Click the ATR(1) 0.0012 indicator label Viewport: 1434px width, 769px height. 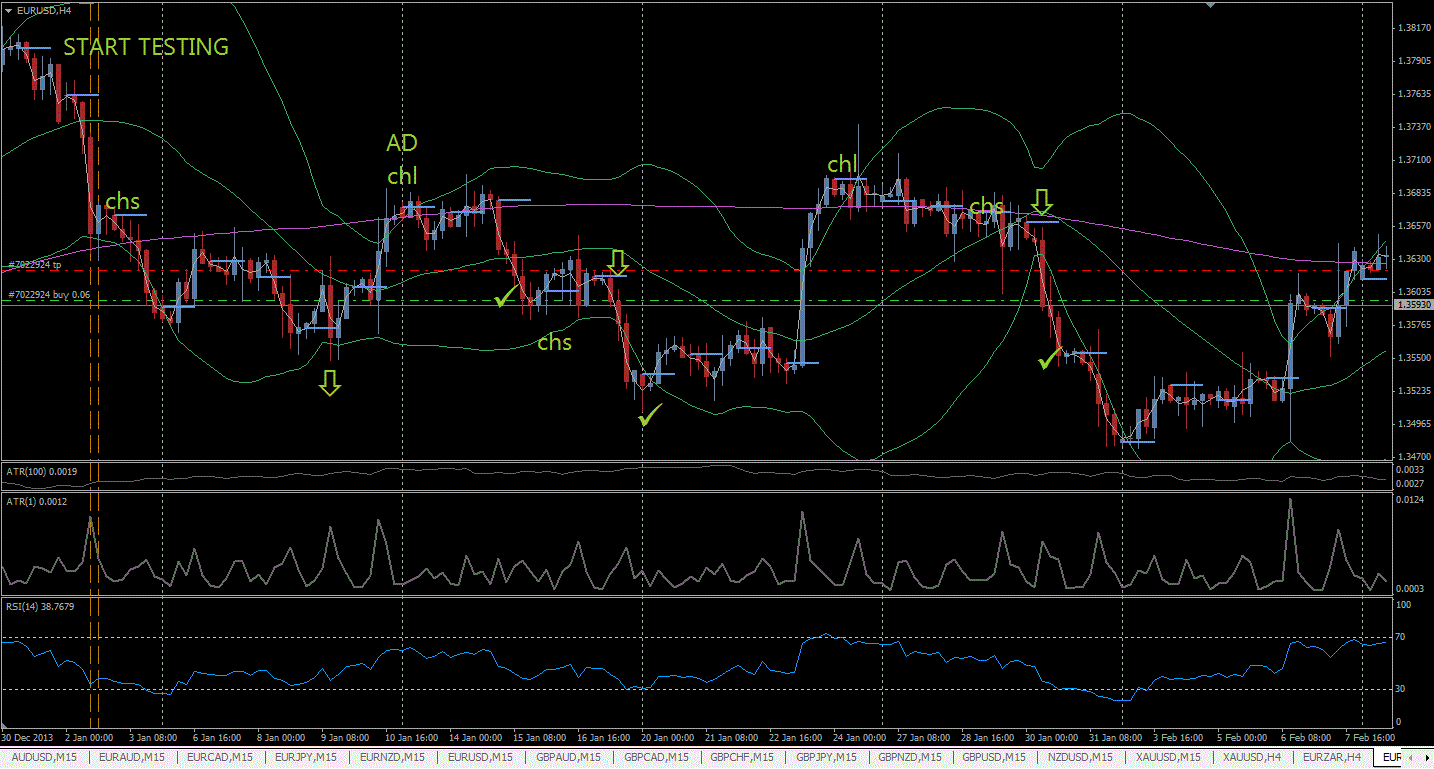point(36,501)
